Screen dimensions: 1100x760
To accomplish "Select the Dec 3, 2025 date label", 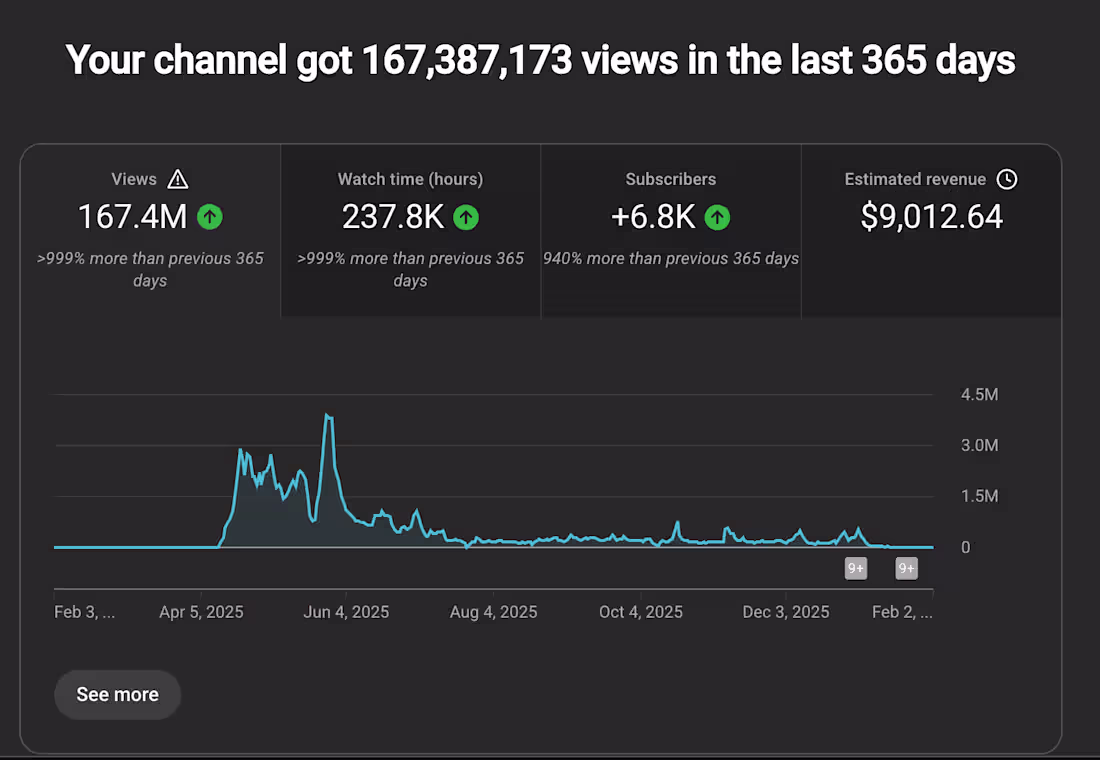I will tap(786, 611).
